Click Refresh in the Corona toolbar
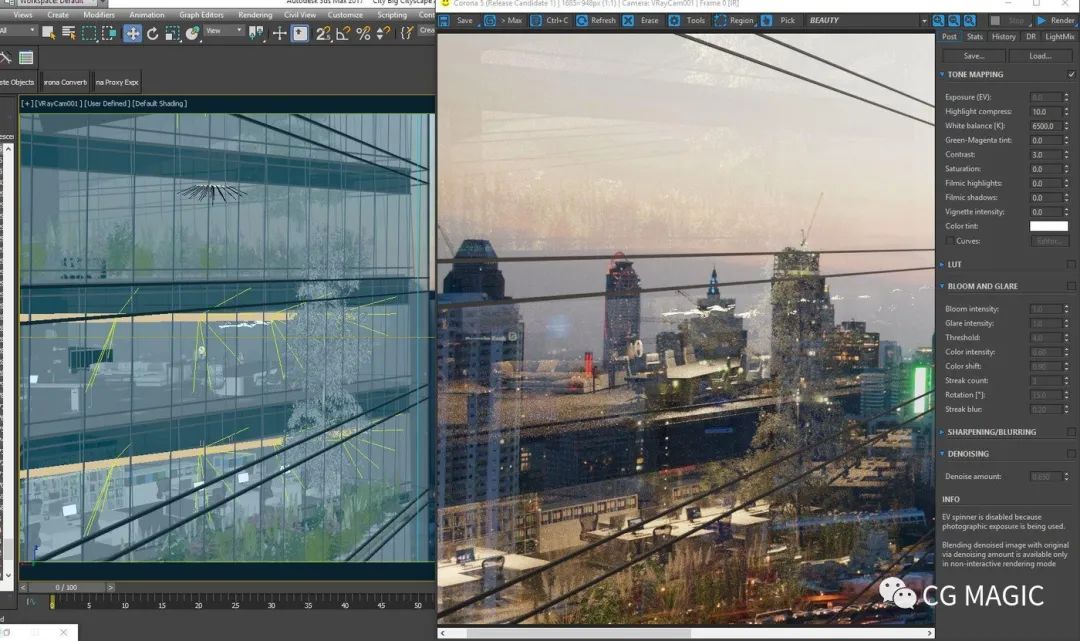This screenshot has width=1080, height=641. coord(596,21)
